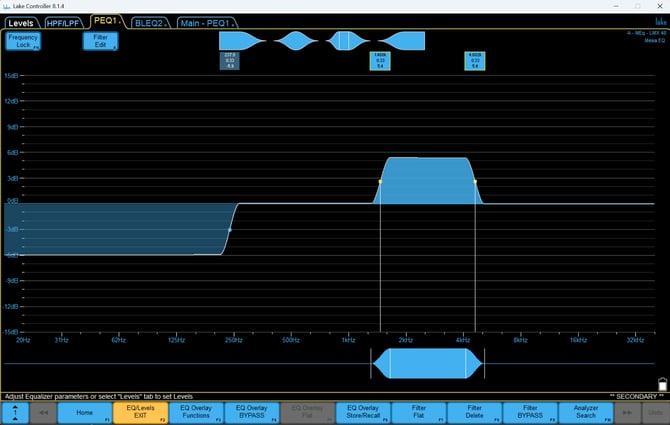Switch to the HPF/LPF tab
Screen dimensions: 670x425
(x=65, y=21)
